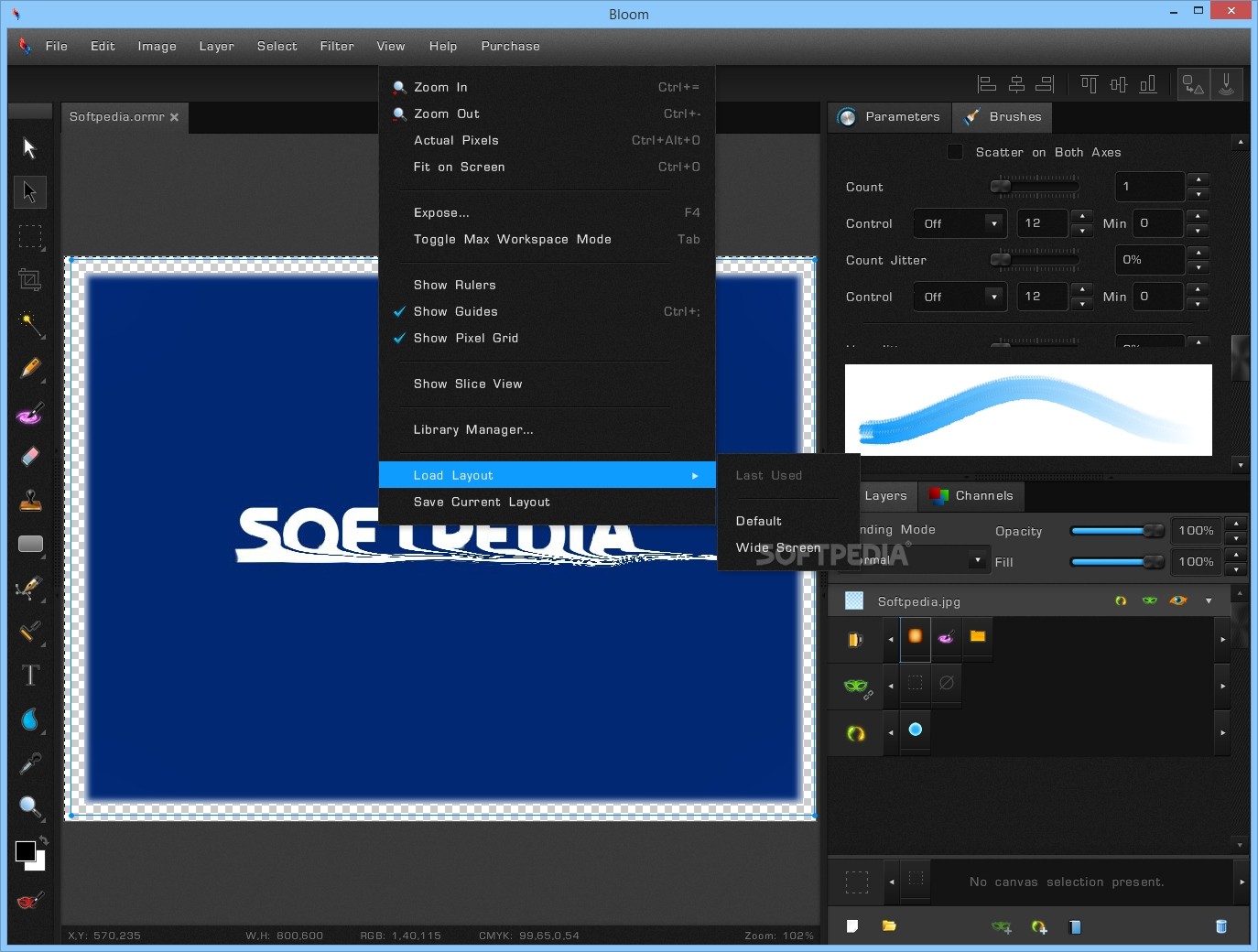Expand Softpedia.jpg layer options arrow
Screen dimensions: 1258x952
pos(1209,601)
